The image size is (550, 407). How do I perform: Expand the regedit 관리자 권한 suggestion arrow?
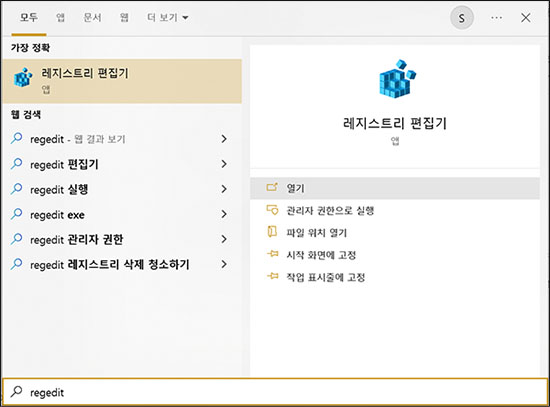224,239
